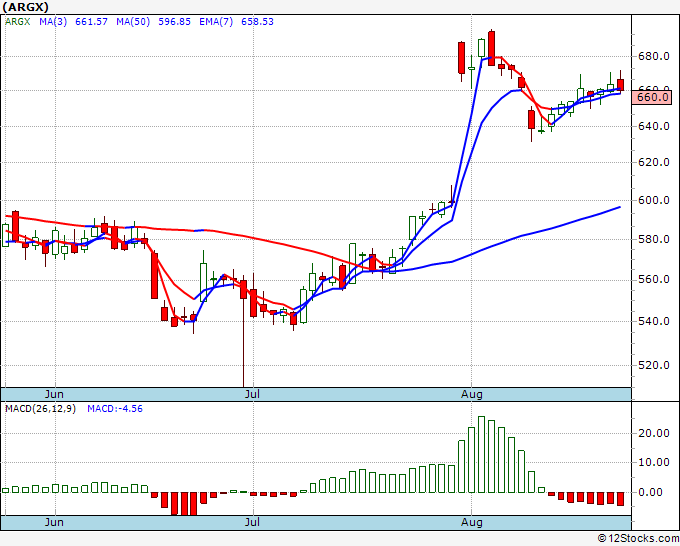Click the 520.0 price axis label
The image size is (680, 546).
654,365
